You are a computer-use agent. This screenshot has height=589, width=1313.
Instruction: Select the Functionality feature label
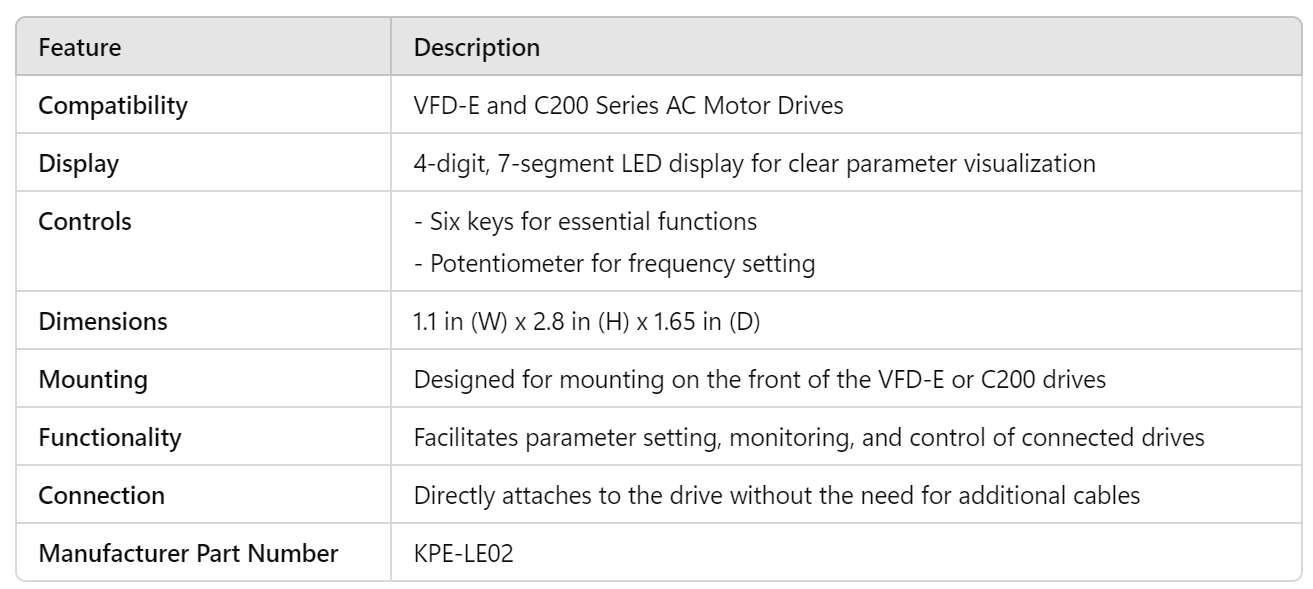[103, 438]
